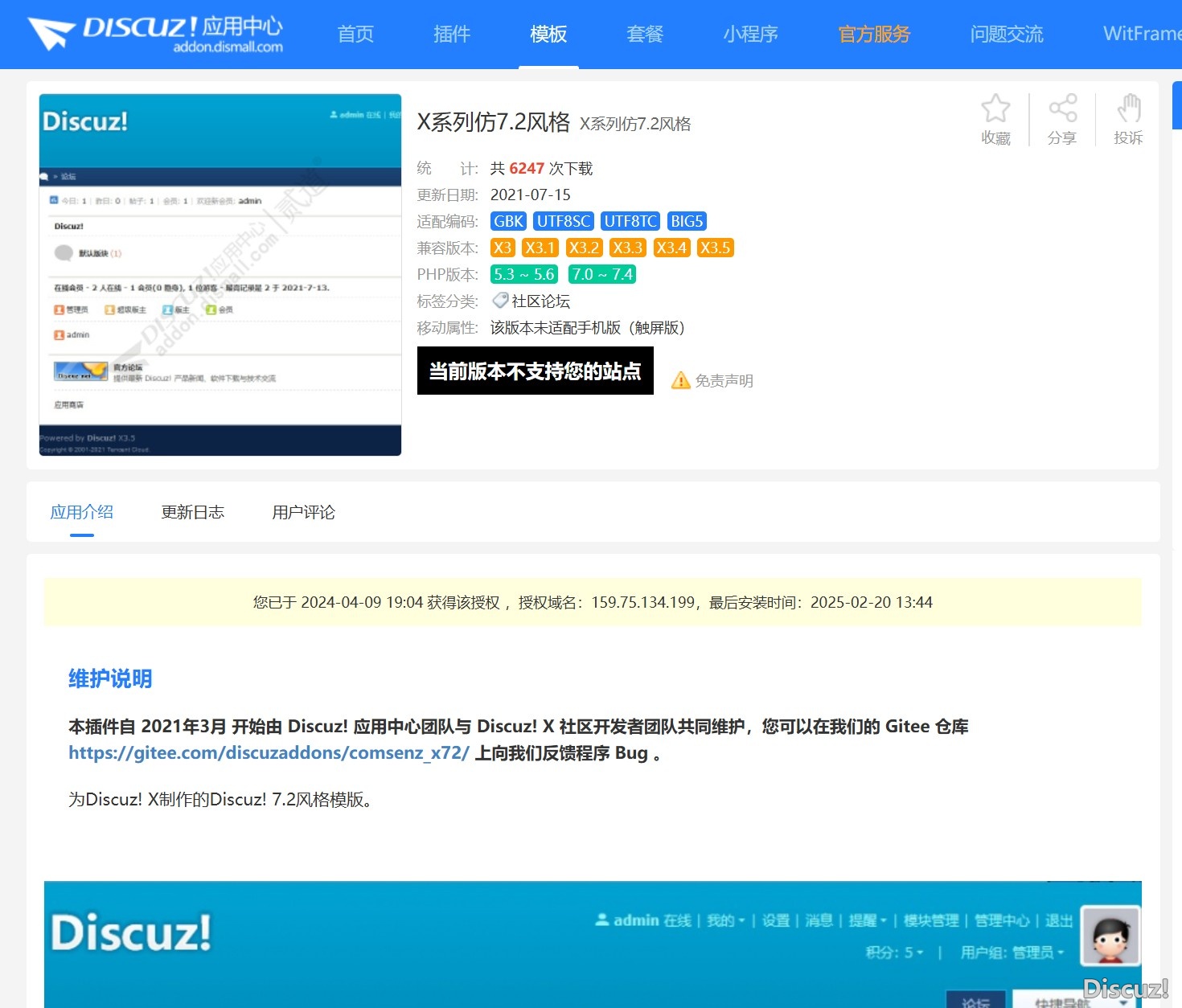Click the tag icon beside 社区论坛
This screenshot has width=1182, height=1008.
[499, 301]
